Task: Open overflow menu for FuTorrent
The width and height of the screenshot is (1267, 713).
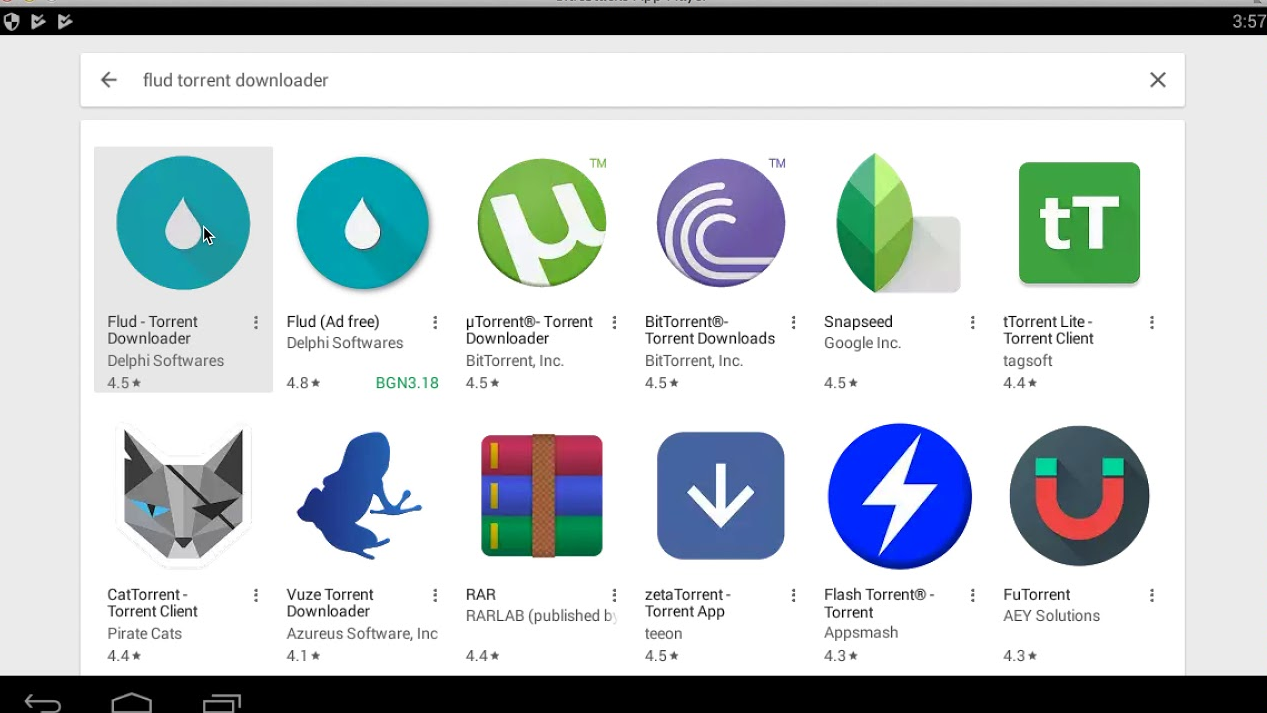Action: pos(1152,595)
